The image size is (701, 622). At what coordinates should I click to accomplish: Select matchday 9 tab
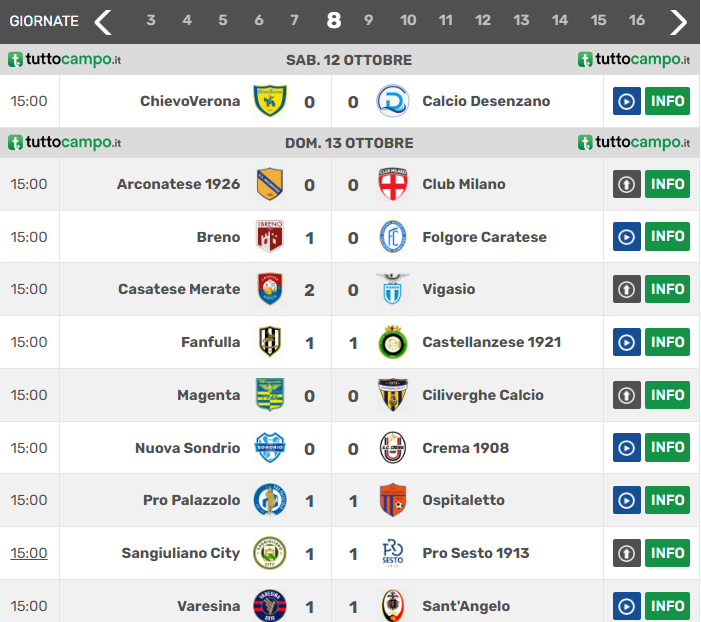coord(368,21)
